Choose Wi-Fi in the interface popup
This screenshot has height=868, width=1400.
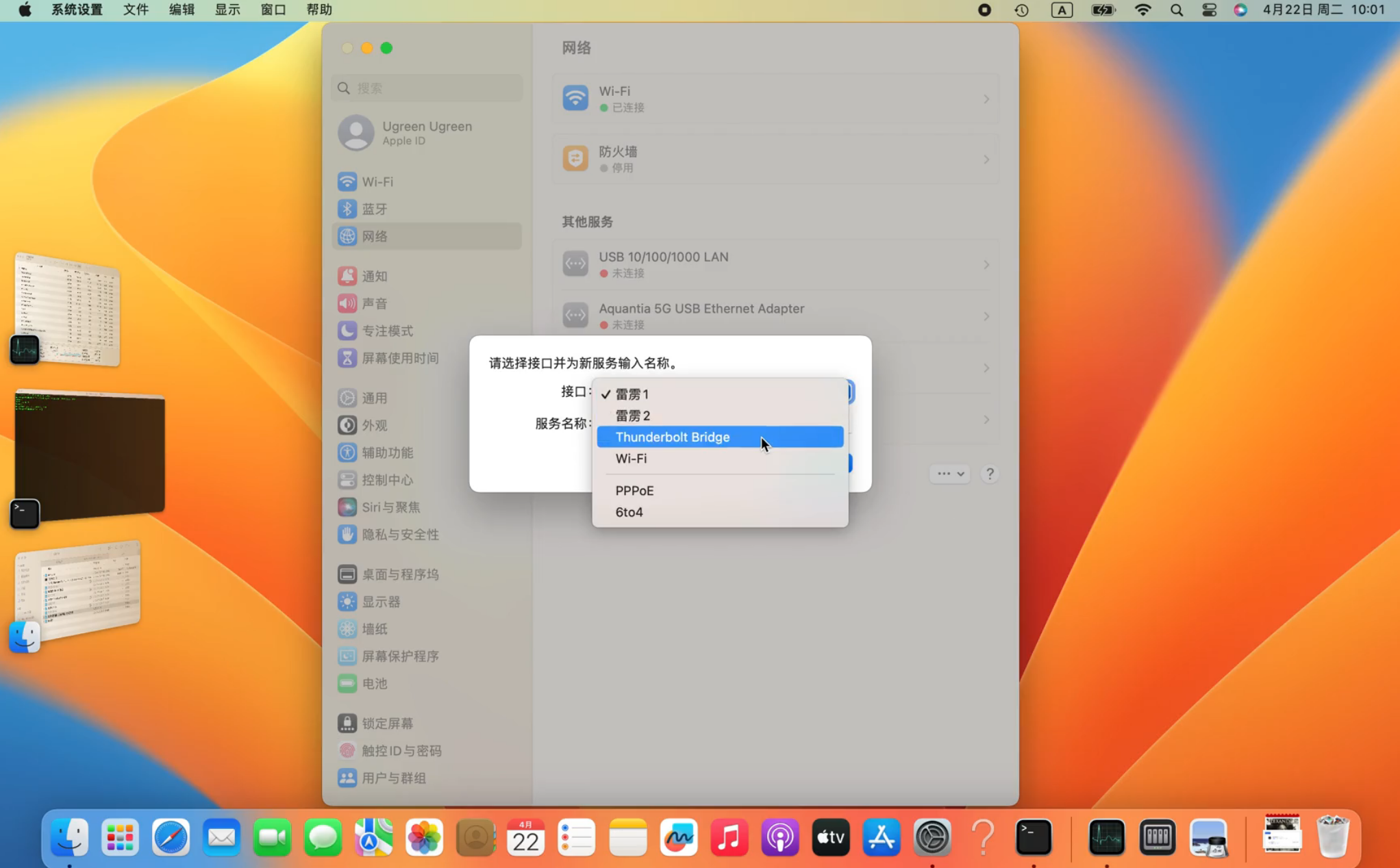631,459
